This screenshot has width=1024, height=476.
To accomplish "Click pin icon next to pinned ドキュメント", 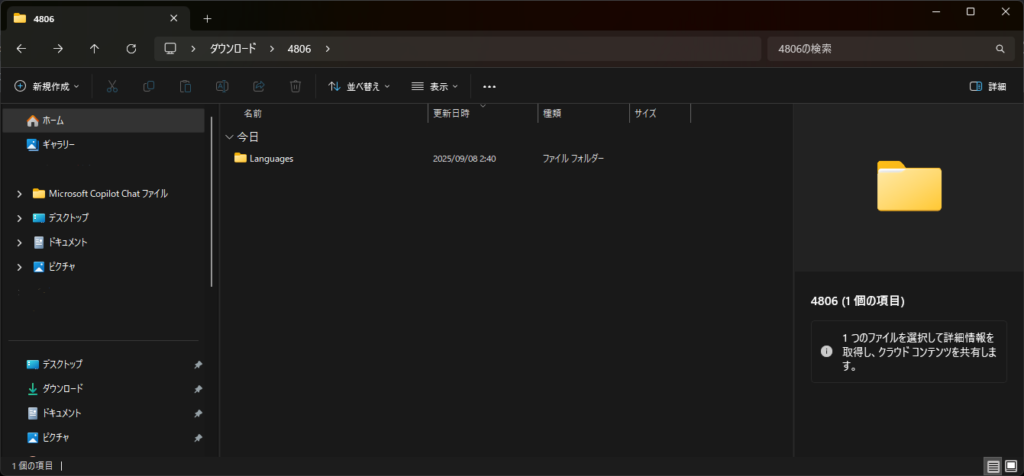I will (198, 414).
